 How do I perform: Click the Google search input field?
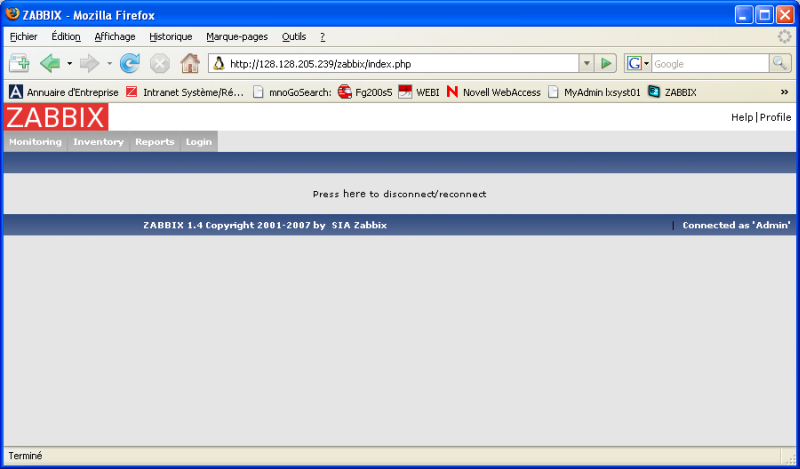710,64
